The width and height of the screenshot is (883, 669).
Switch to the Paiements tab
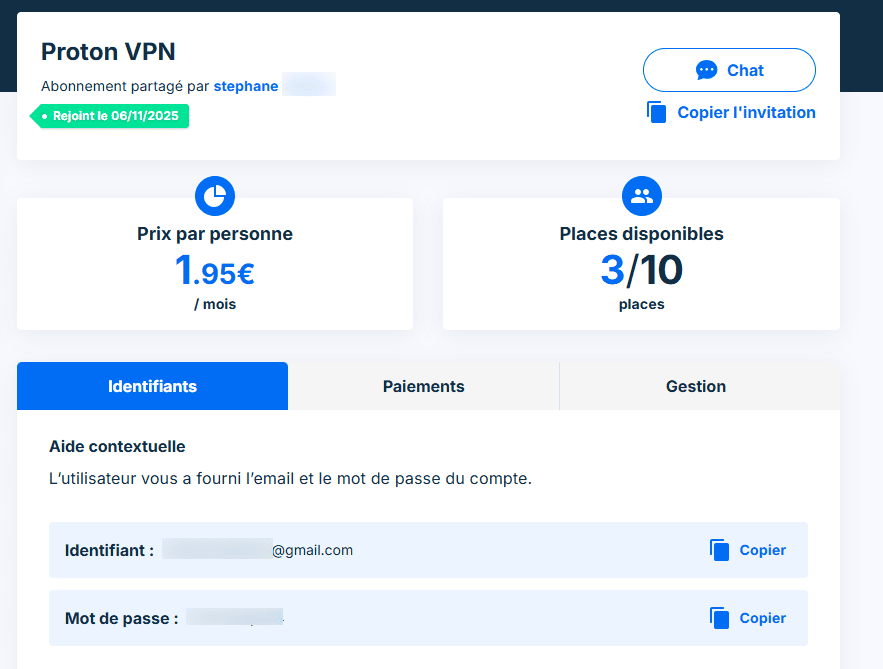click(x=423, y=386)
